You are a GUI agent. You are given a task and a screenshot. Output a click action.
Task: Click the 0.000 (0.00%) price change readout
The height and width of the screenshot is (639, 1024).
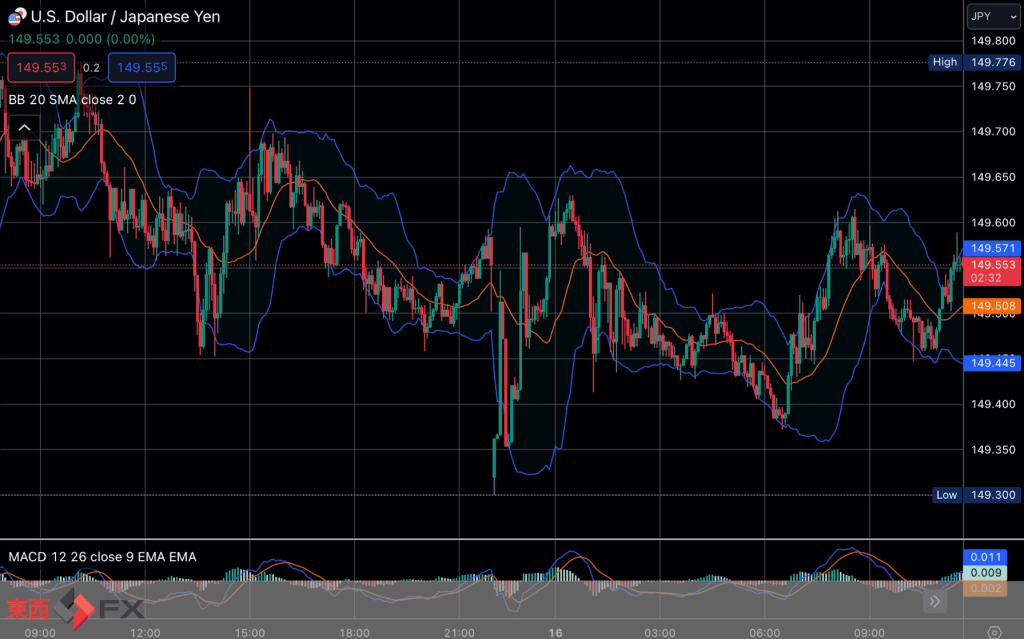[x=110, y=39]
